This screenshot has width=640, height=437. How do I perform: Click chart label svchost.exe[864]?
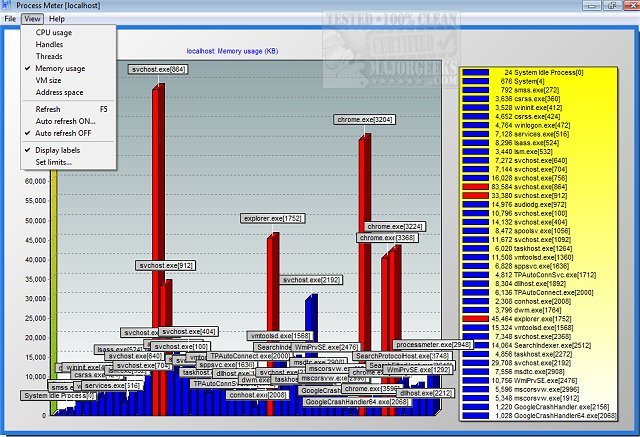point(158,69)
